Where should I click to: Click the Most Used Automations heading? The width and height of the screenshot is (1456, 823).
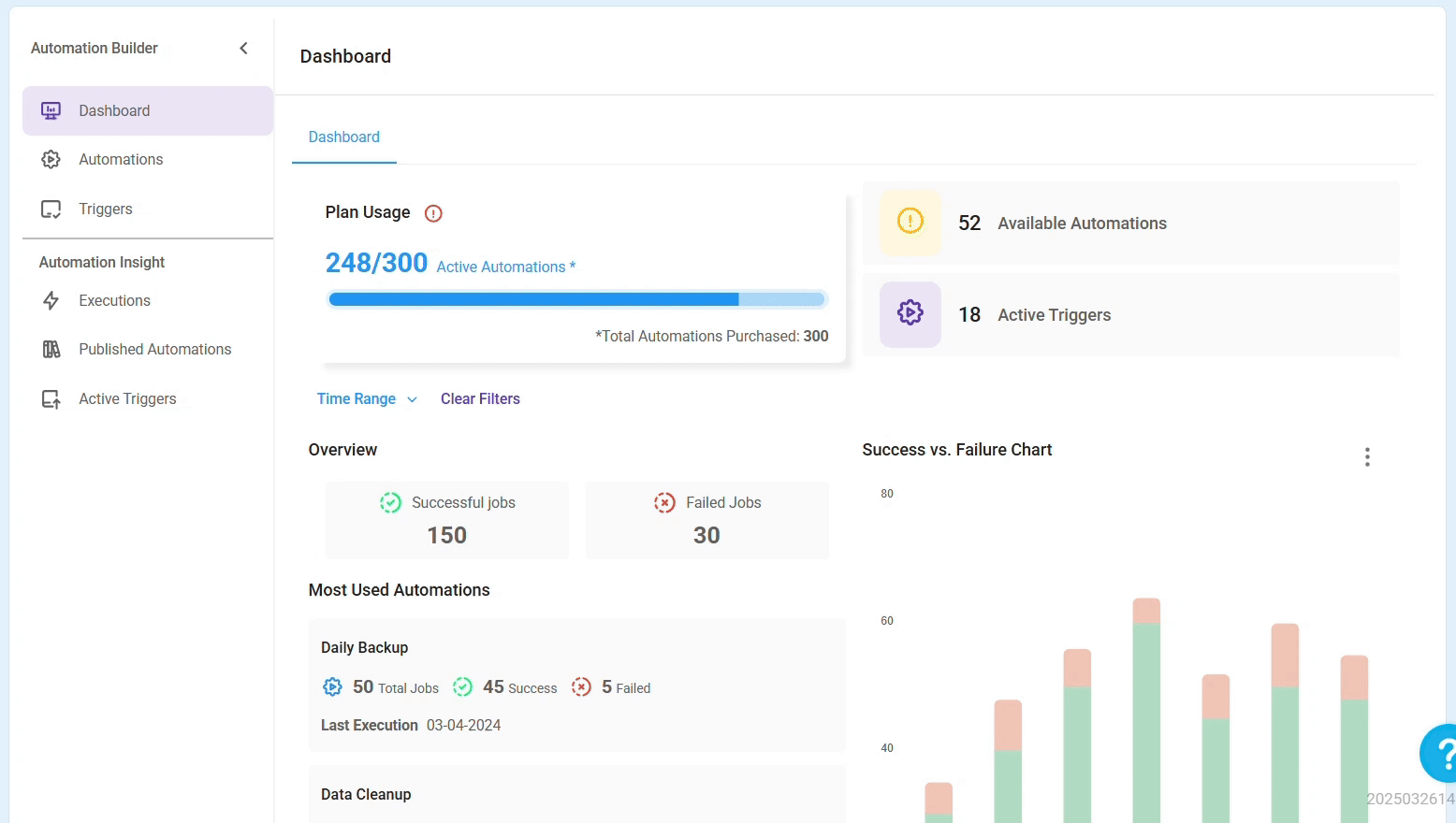[400, 590]
